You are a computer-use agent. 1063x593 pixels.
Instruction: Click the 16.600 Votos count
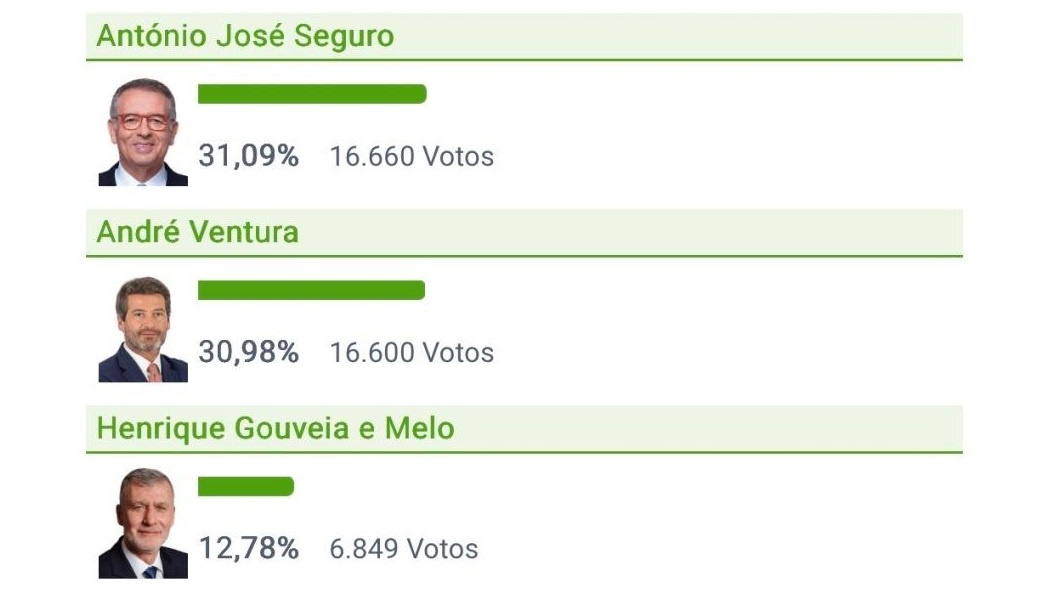click(x=411, y=353)
